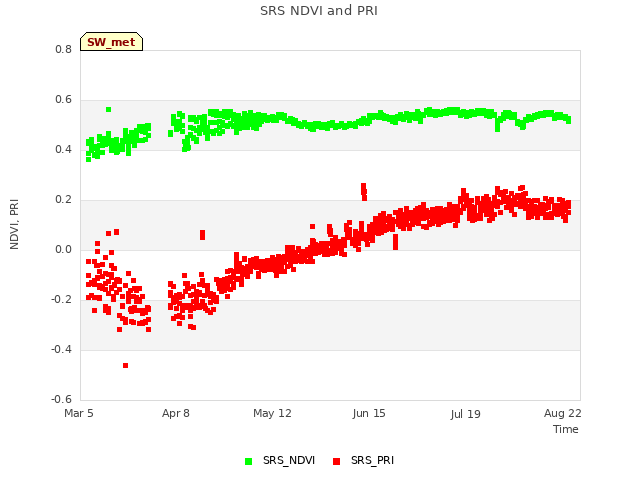Click the Apr 8 x-axis tick label
Viewport: 640px width, 480px height.
[x=176, y=413]
